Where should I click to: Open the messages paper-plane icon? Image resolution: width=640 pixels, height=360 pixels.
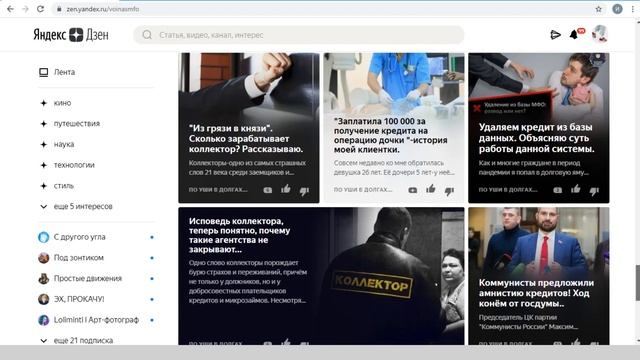coord(555,35)
